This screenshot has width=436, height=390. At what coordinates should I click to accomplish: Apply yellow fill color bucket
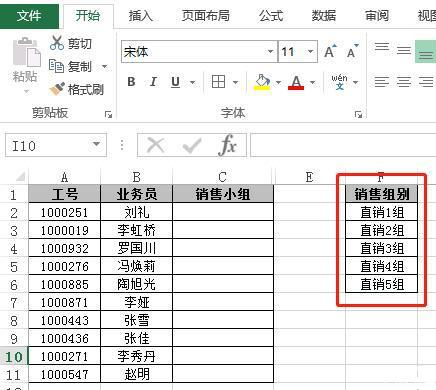tap(262, 82)
